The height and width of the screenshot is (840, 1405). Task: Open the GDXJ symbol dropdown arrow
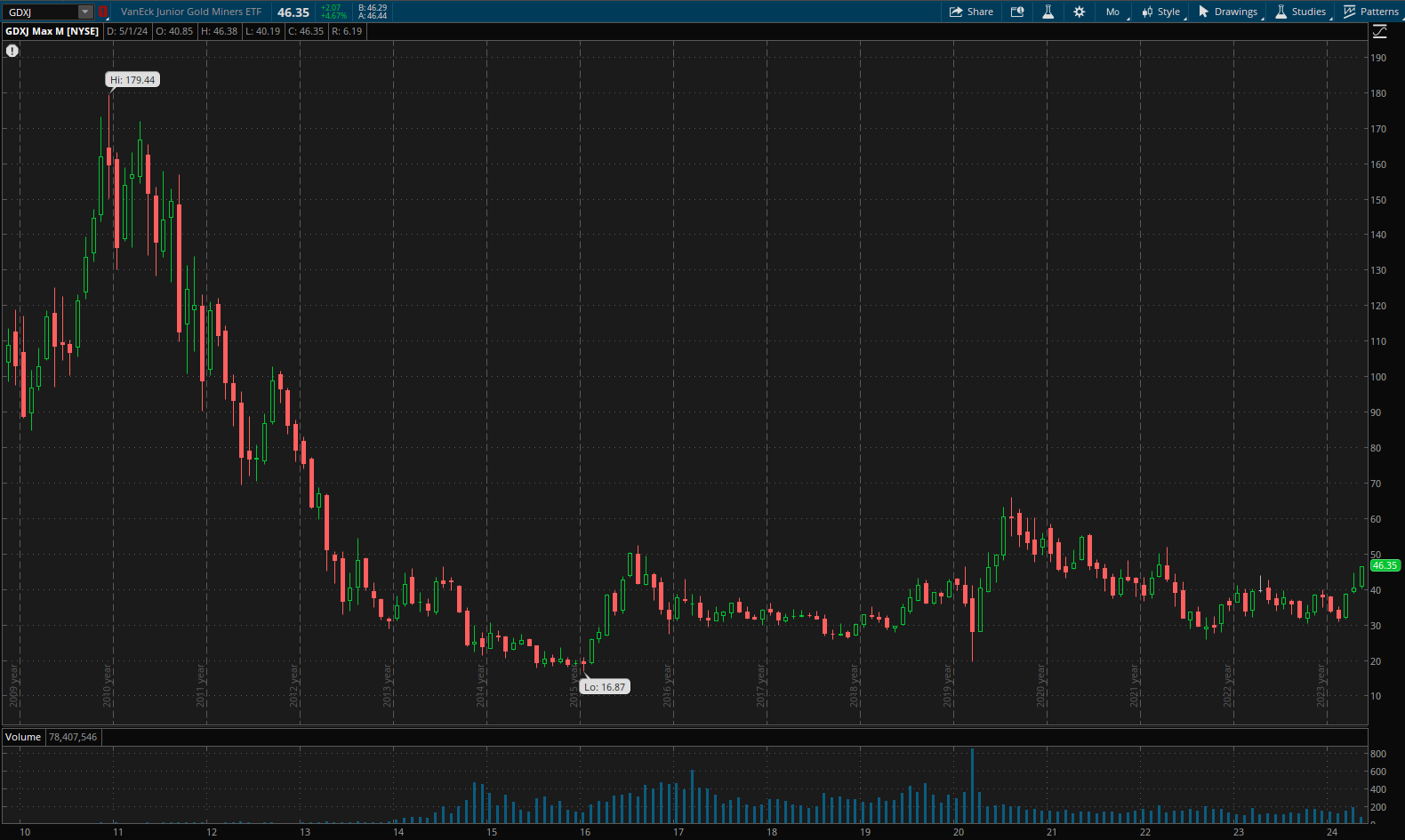coord(85,12)
